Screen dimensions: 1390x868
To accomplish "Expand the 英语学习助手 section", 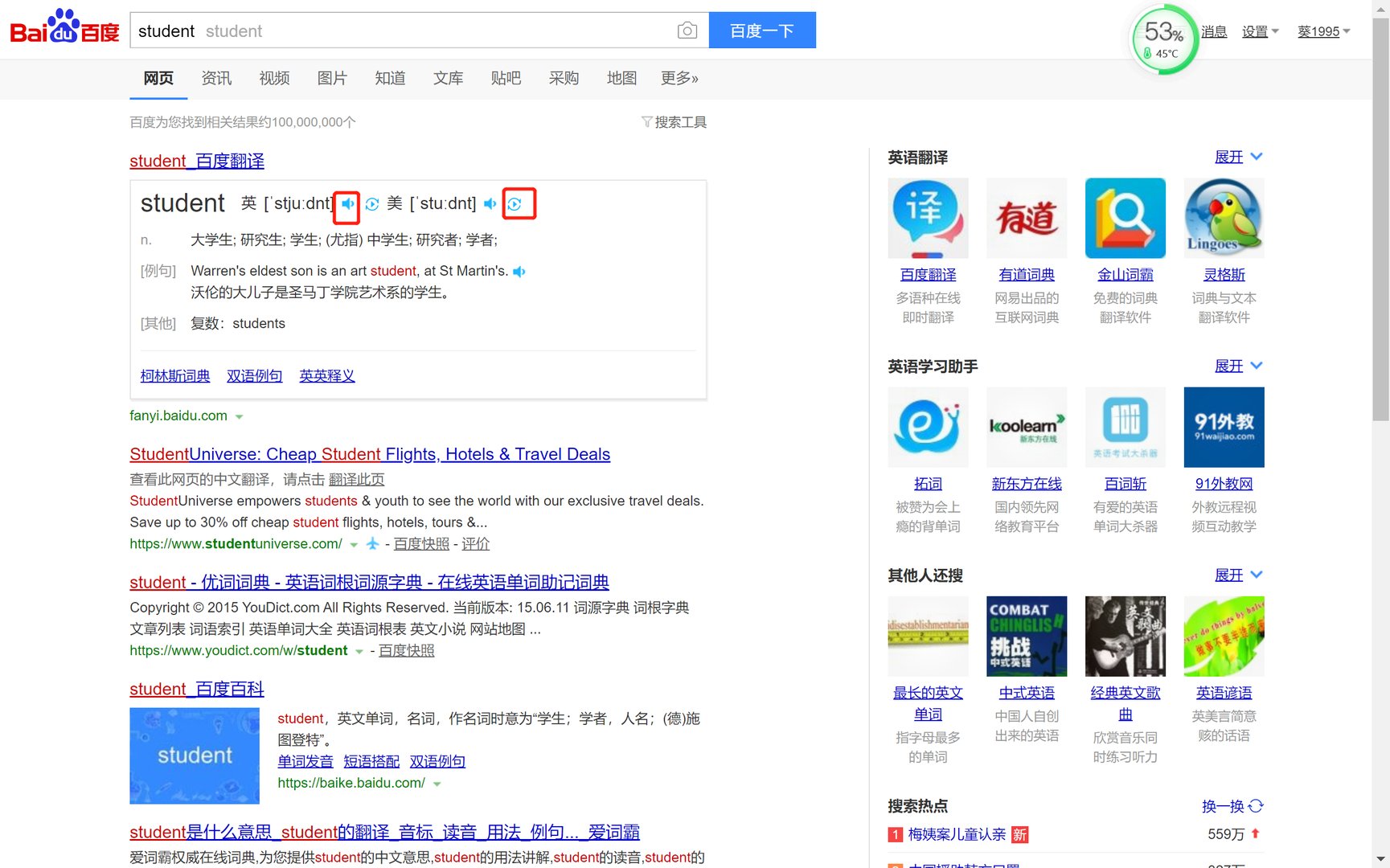I will [x=1238, y=366].
